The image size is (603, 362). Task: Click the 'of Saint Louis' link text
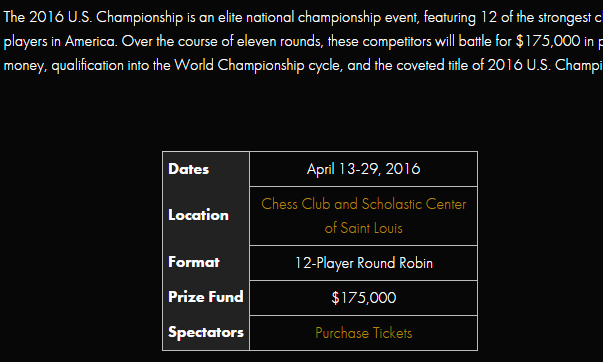(x=363, y=228)
